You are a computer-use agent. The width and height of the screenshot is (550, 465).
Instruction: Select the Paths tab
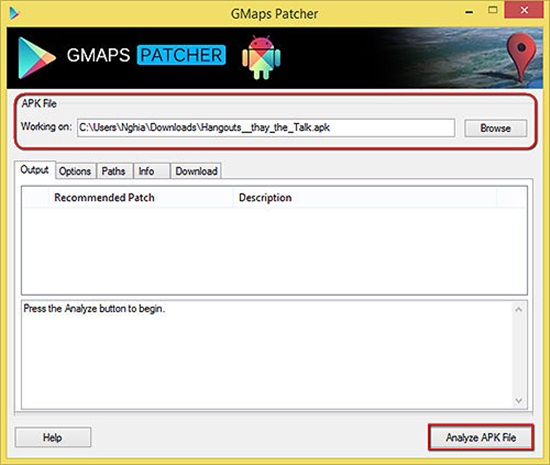click(114, 171)
